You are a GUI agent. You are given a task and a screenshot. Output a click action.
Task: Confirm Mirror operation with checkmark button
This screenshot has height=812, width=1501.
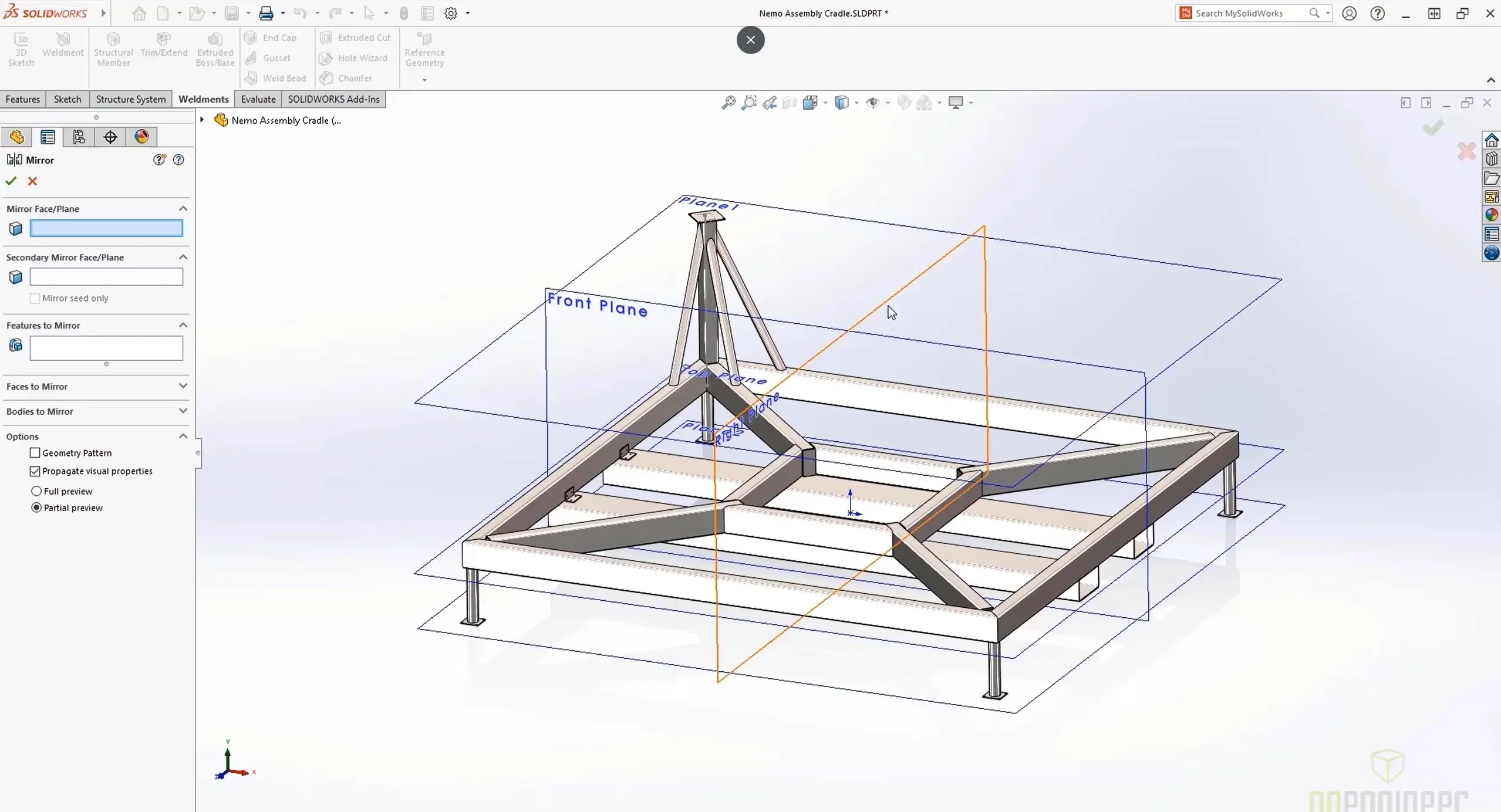(x=12, y=181)
